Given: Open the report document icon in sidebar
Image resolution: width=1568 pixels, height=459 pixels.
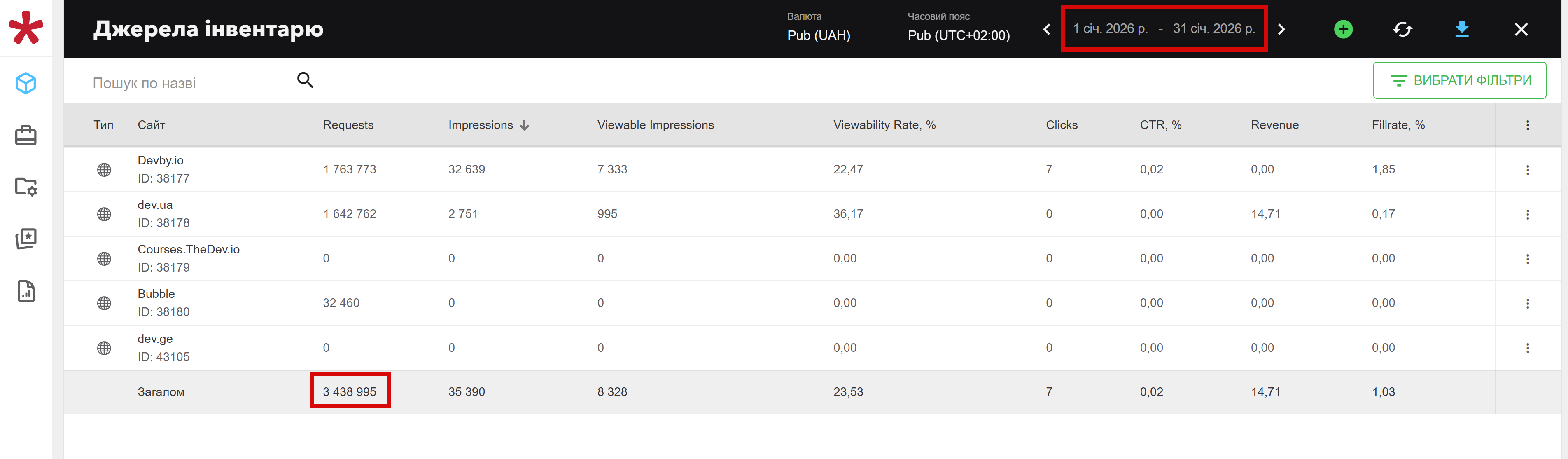Looking at the screenshot, I should (26, 291).
